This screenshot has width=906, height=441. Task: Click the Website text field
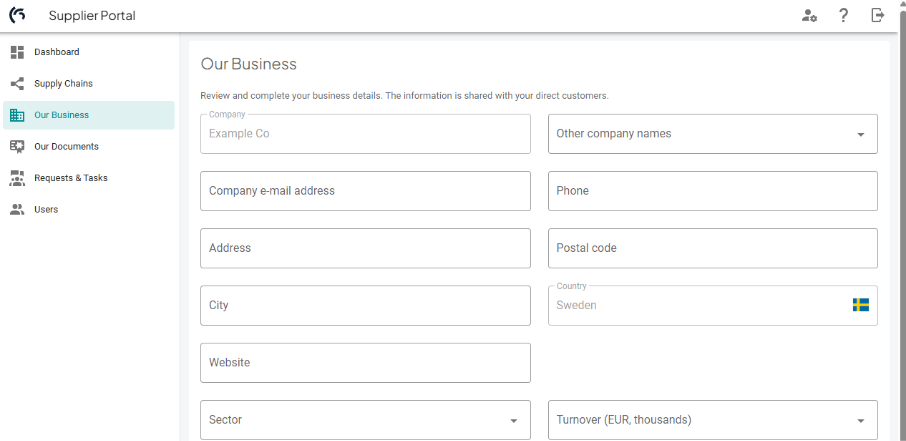(365, 363)
